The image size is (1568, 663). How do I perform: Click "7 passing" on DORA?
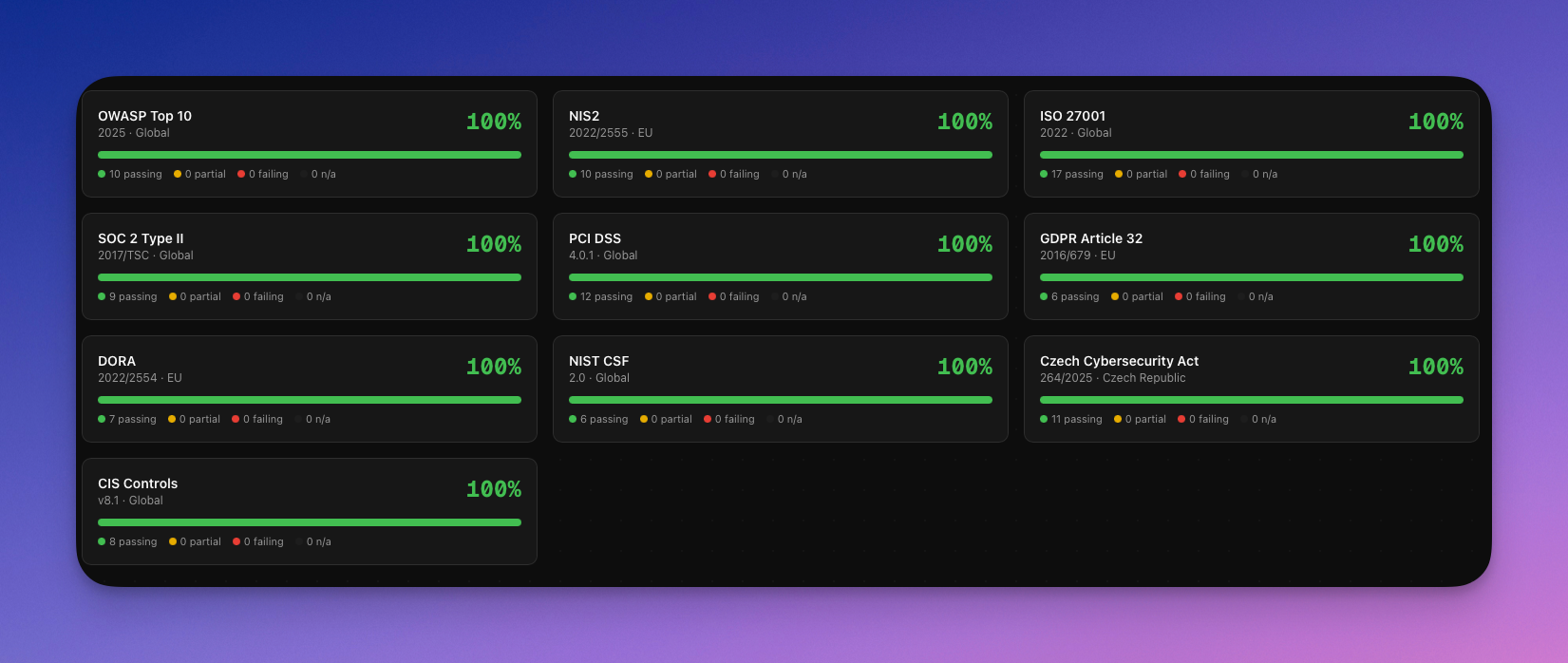pyautogui.click(x=127, y=419)
